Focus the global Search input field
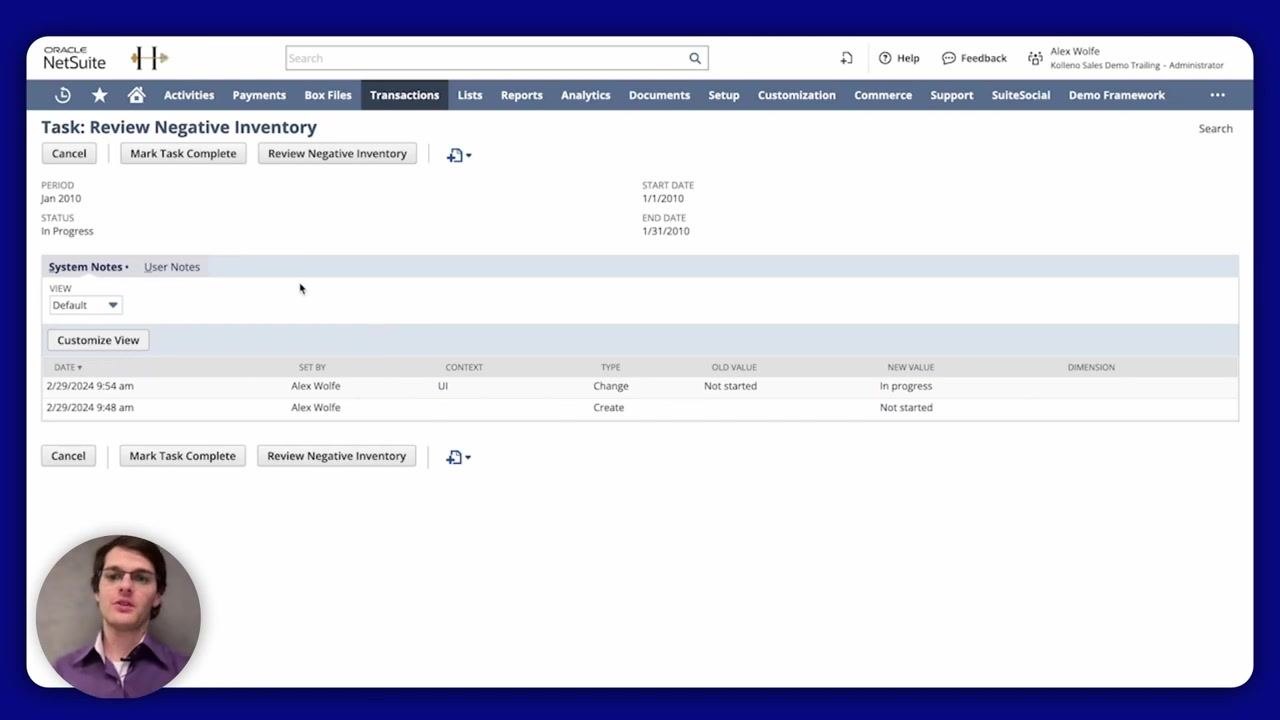 pyautogui.click(x=486, y=58)
